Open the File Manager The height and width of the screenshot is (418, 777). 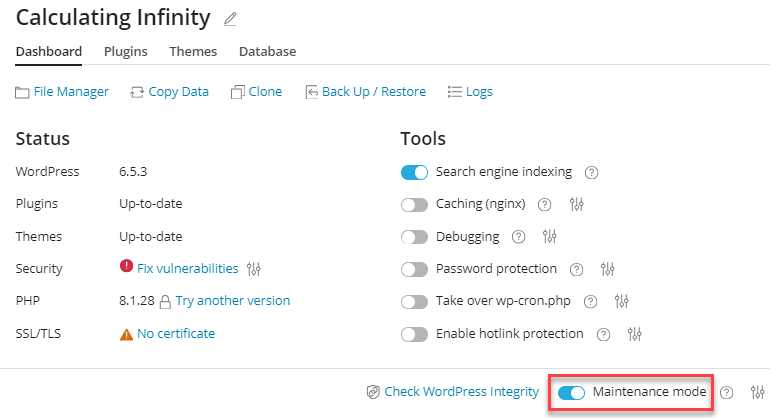coord(62,91)
